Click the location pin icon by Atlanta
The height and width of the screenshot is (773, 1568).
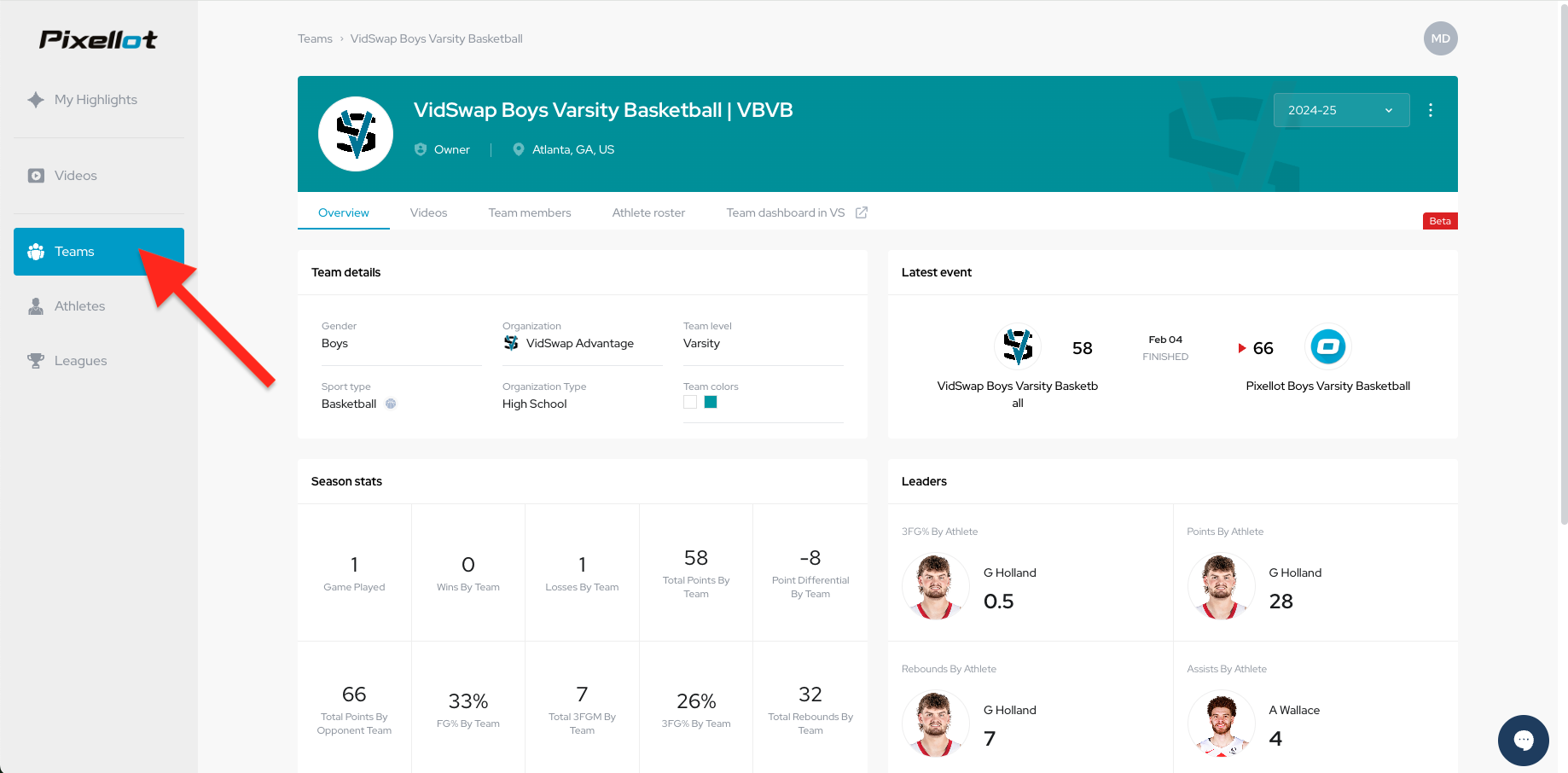pyautogui.click(x=519, y=149)
